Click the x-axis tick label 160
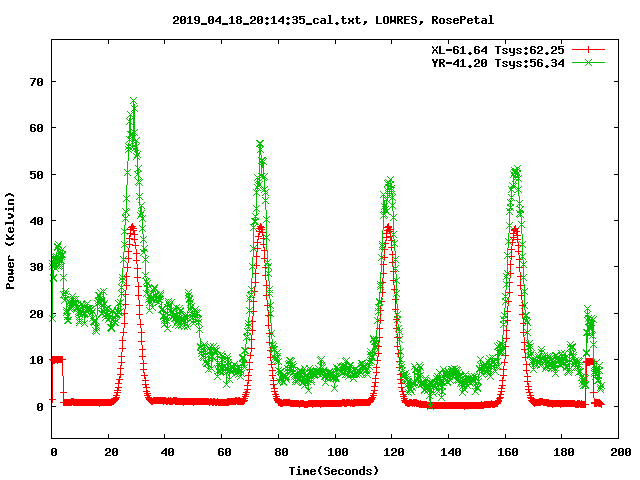 507,452
